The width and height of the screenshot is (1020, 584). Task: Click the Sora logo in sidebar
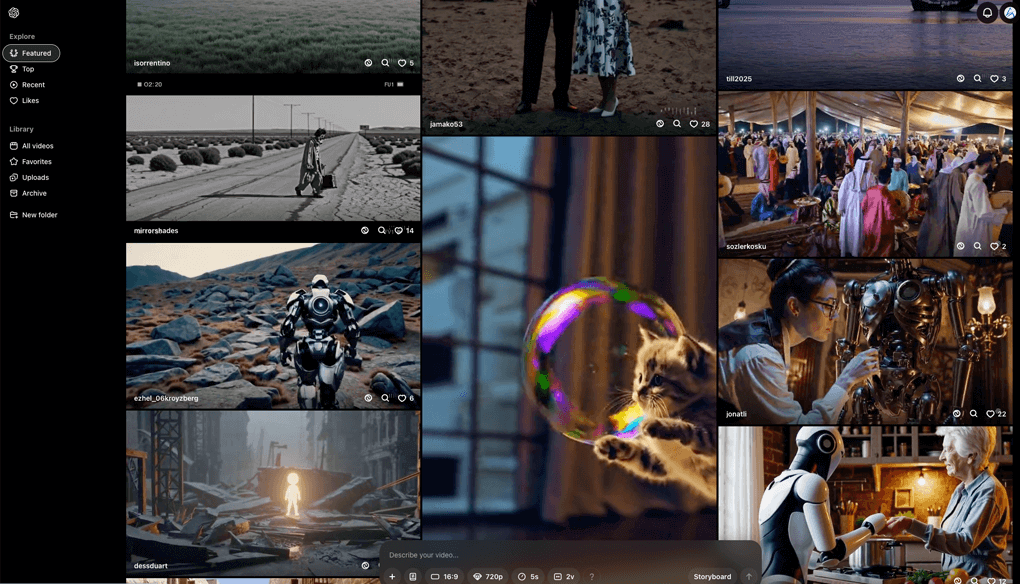14,13
